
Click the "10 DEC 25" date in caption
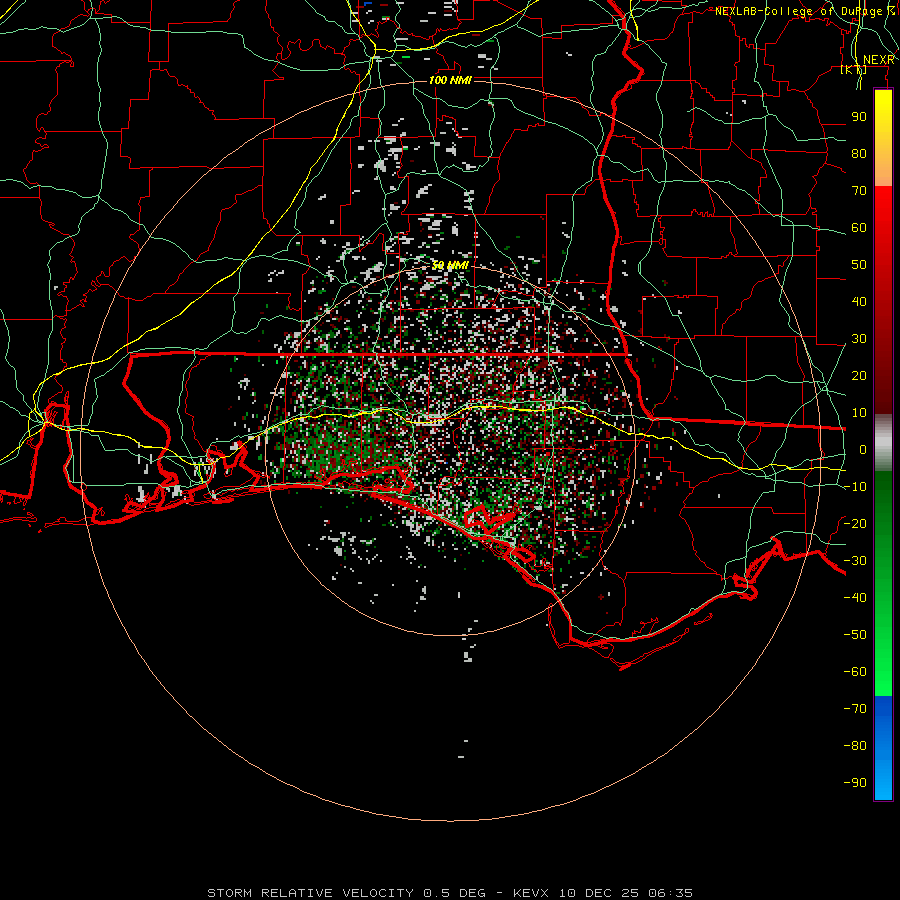599,893
